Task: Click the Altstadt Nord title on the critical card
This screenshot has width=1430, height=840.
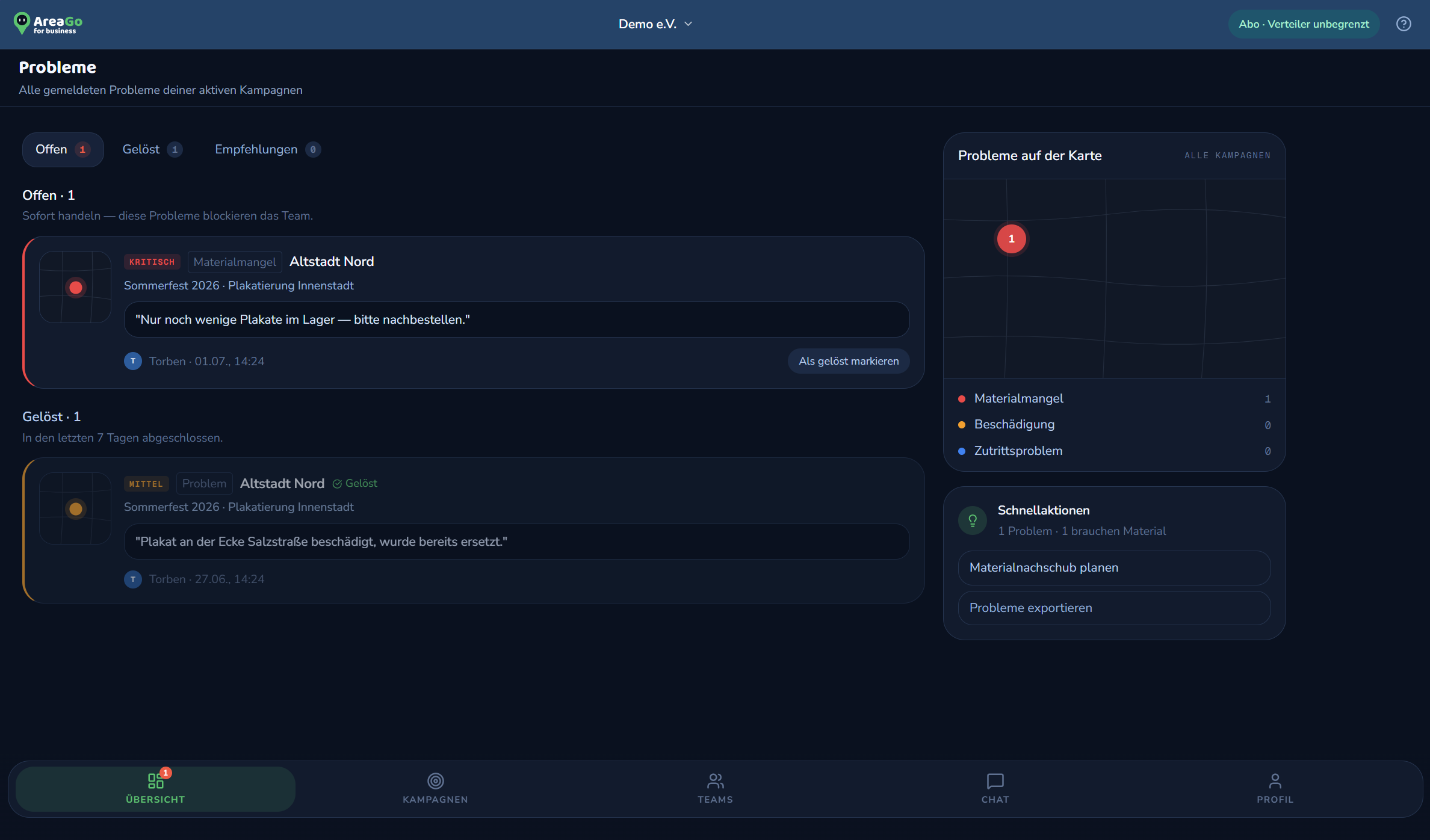Action: (x=332, y=262)
